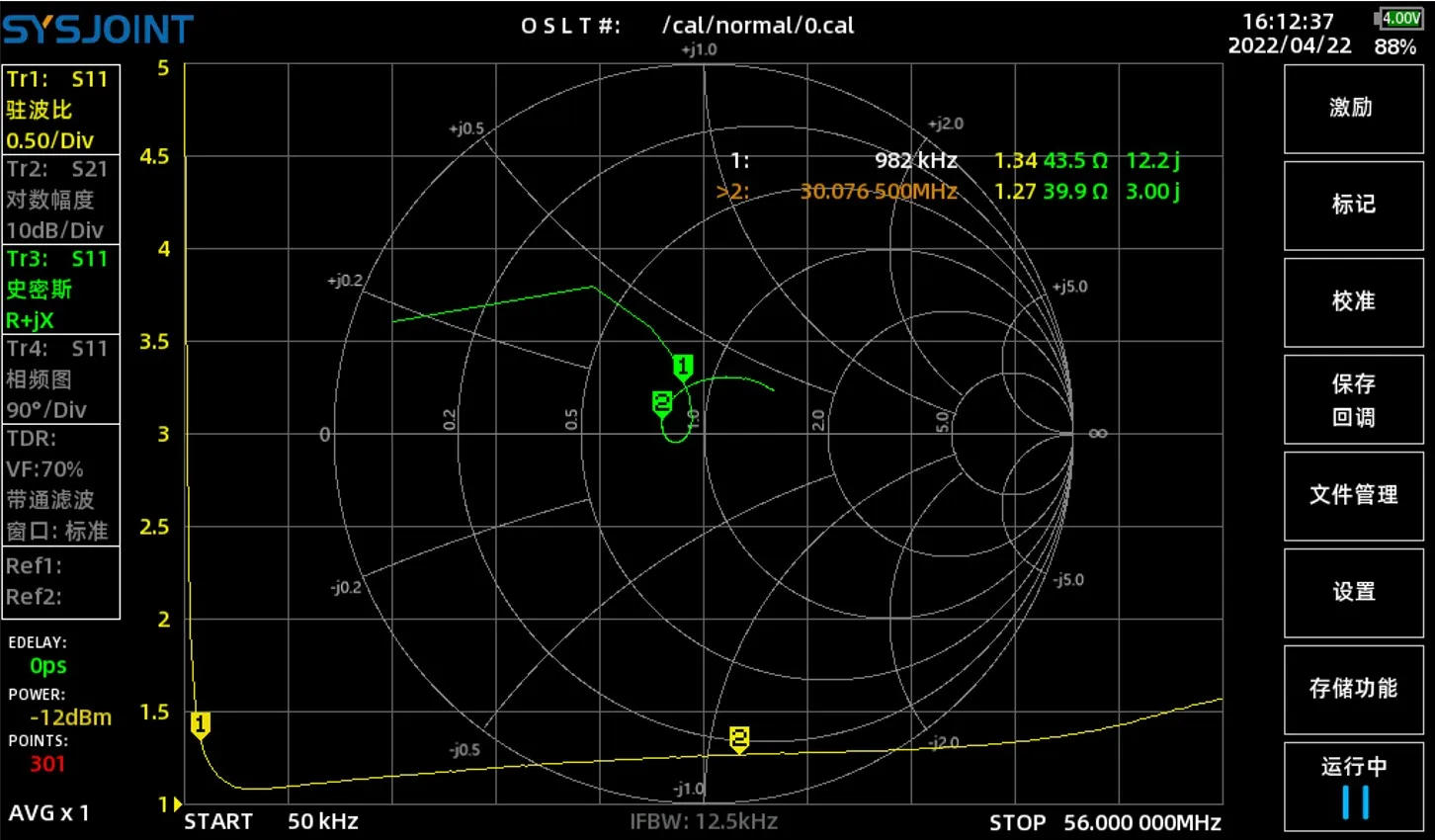Enable trace Tr2 S21 log magnitude
Viewport: 1435px width, 840px height.
click(61, 200)
